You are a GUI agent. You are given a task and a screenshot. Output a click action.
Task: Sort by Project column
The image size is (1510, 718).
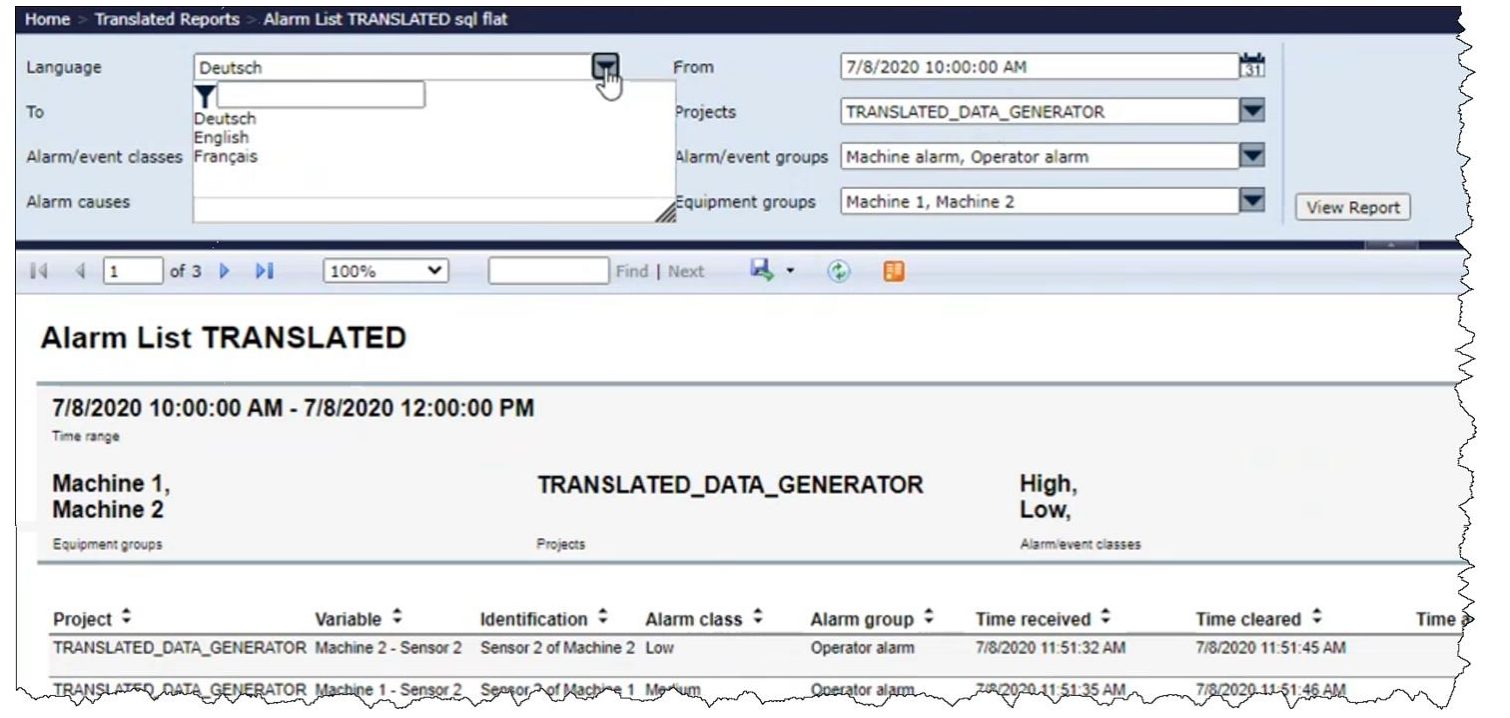pos(126,618)
